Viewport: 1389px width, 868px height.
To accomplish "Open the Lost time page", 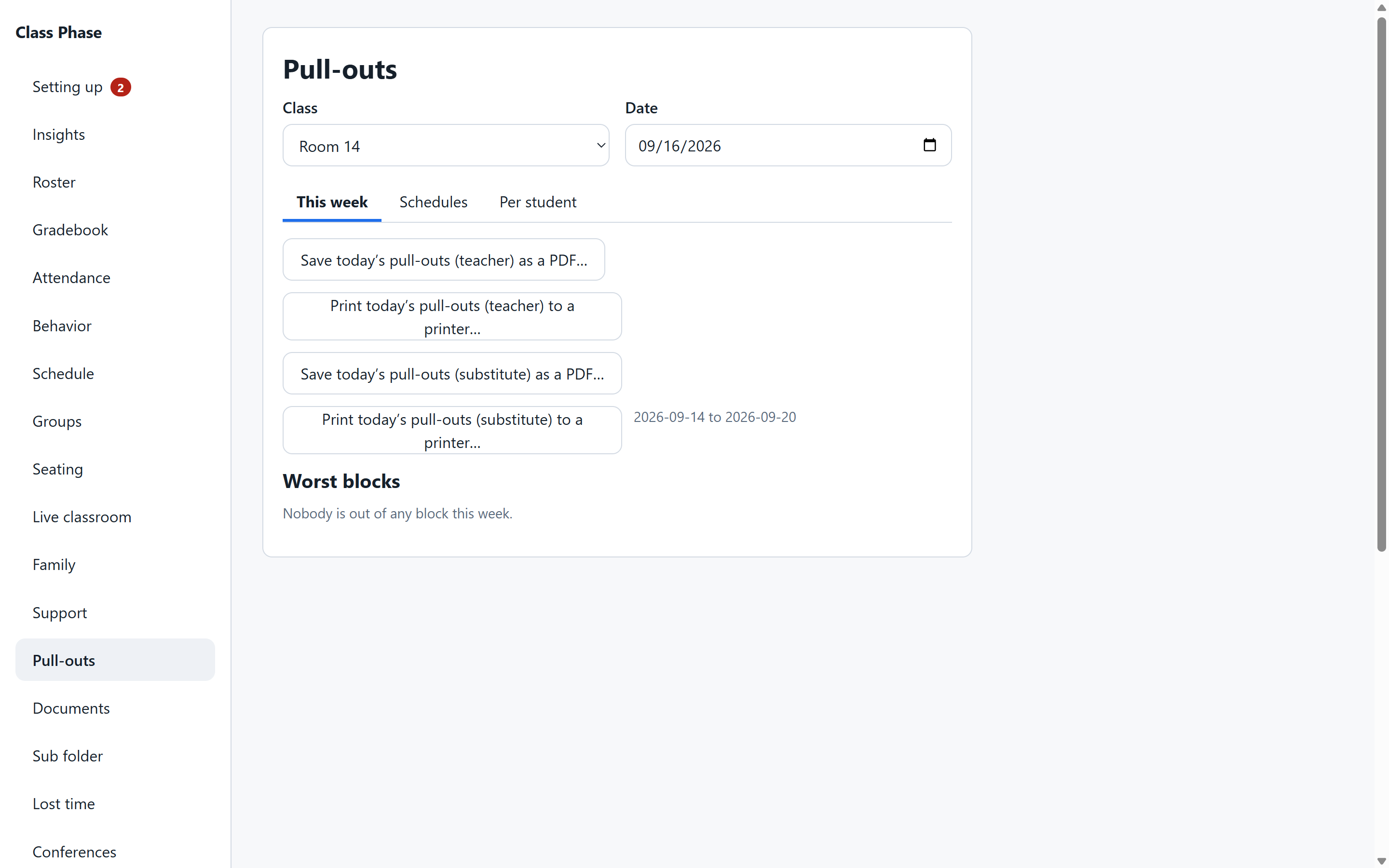I will (115, 804).
